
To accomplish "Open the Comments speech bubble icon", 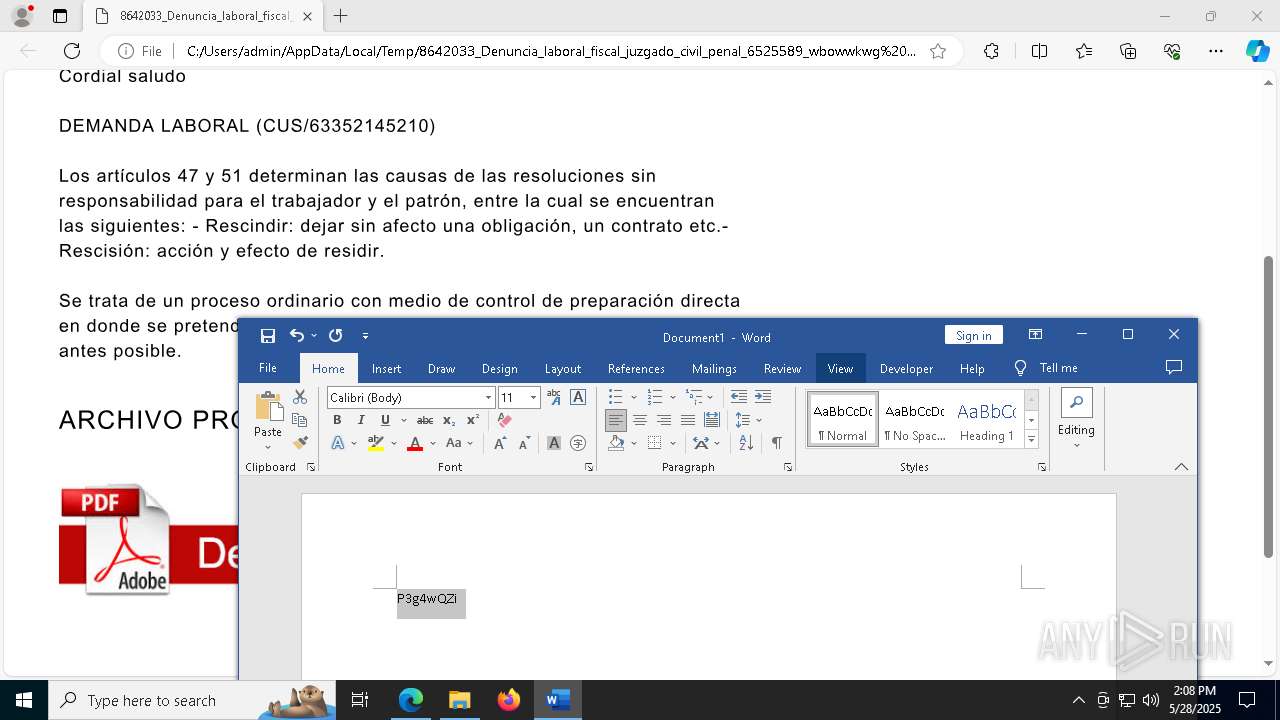I will 1174,368.
